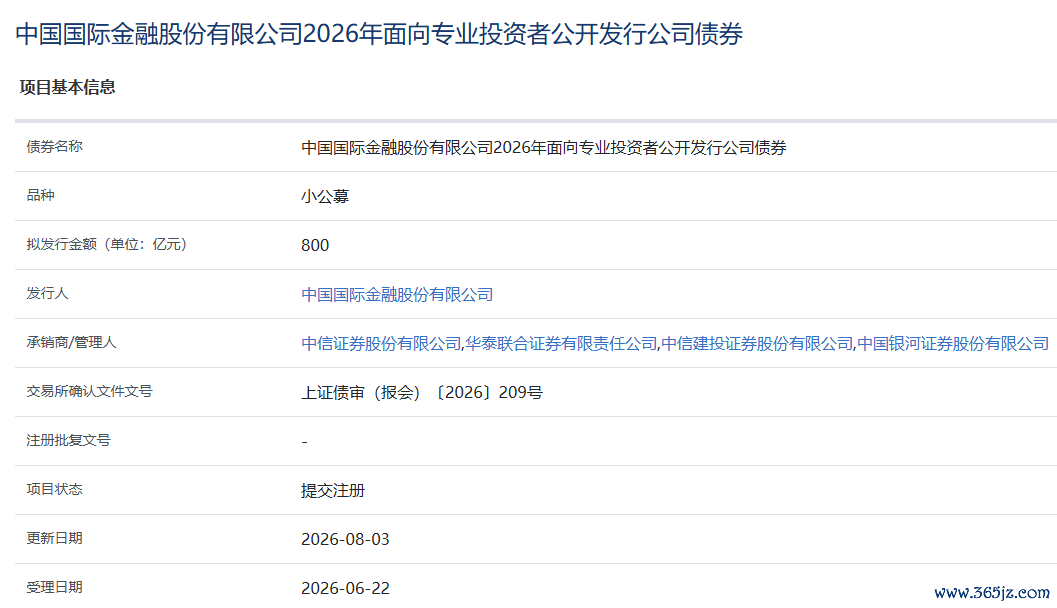Click the dash value of 注册批复文号
This screenshot has width=1057, height=608.
(x=305, y=442)
